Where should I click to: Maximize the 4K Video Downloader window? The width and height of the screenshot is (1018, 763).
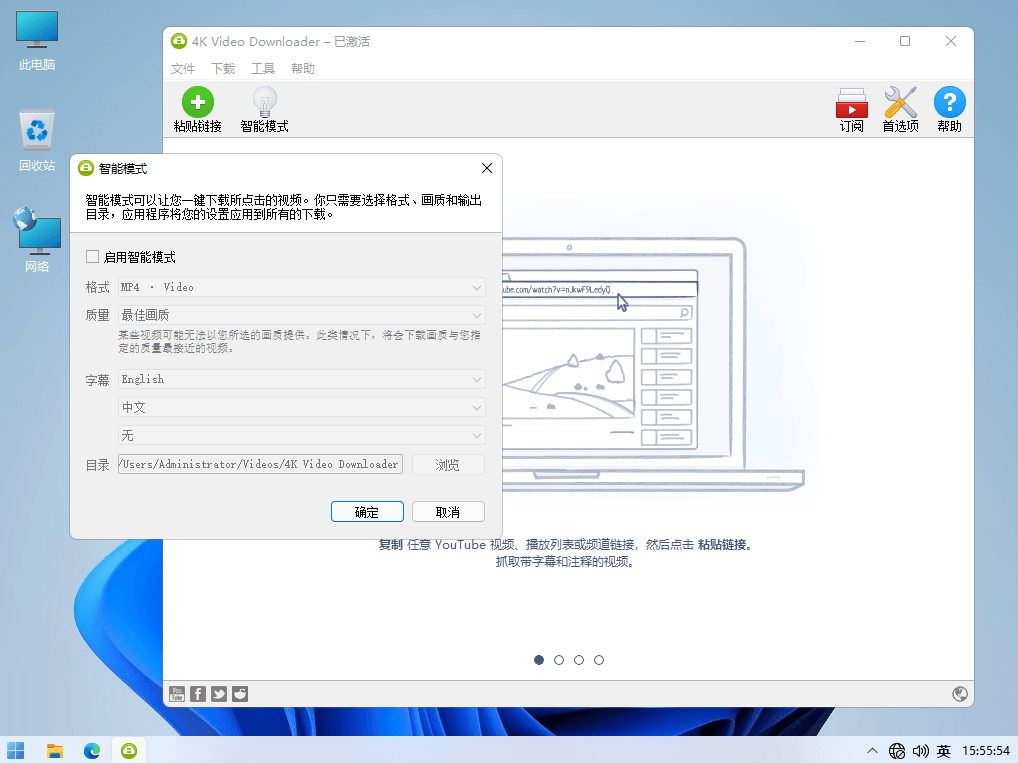[905, 41]
